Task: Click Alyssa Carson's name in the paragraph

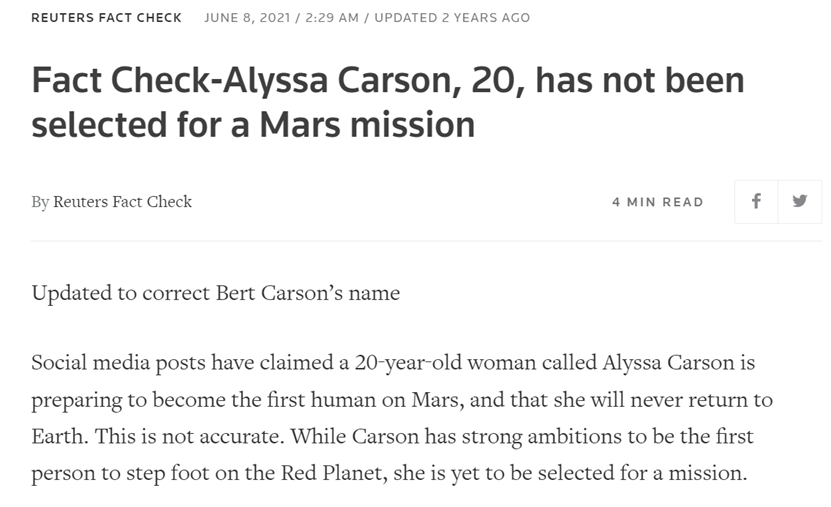Action: [668, 363]
